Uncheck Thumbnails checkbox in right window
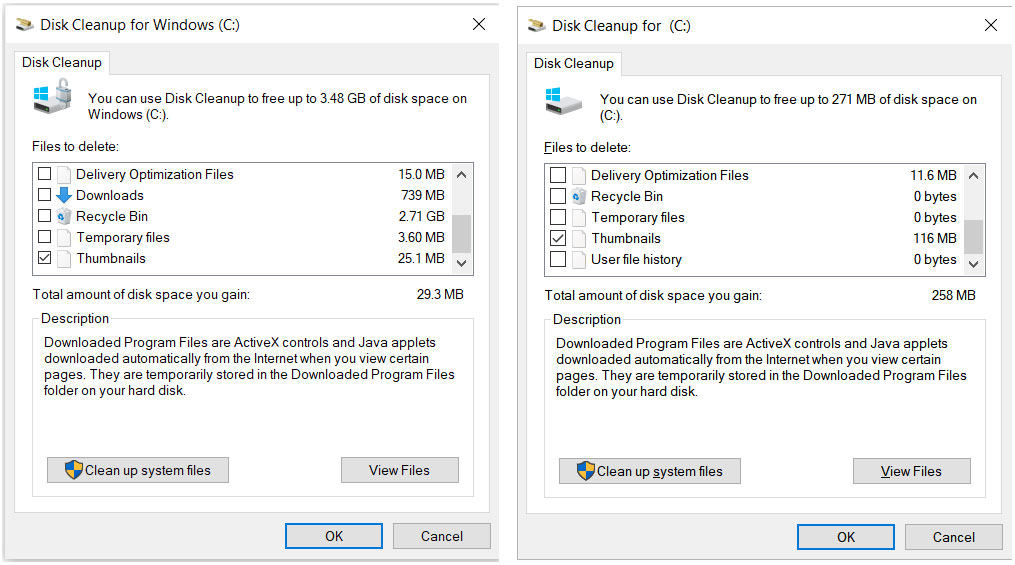 (557, 238)
